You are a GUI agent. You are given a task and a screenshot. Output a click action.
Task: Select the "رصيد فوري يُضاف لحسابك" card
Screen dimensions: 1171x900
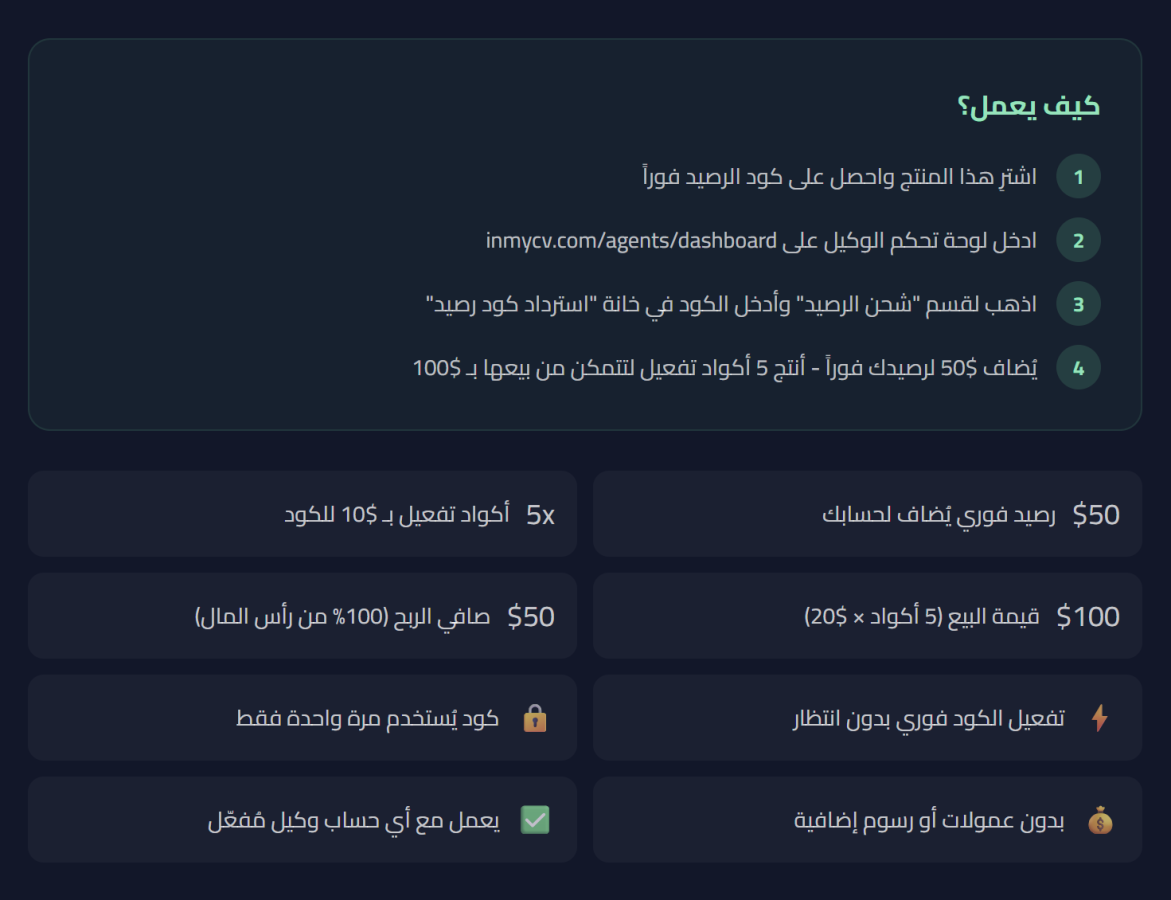[867, 514]
